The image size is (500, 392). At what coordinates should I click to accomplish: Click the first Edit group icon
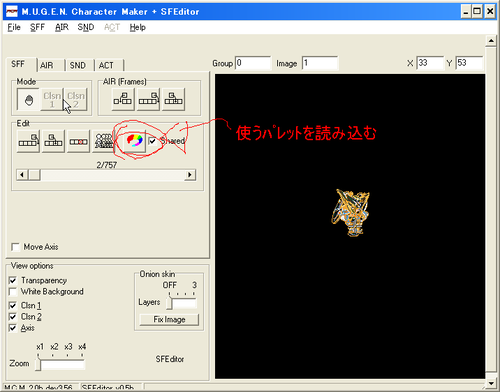click(x=28, y=141)
